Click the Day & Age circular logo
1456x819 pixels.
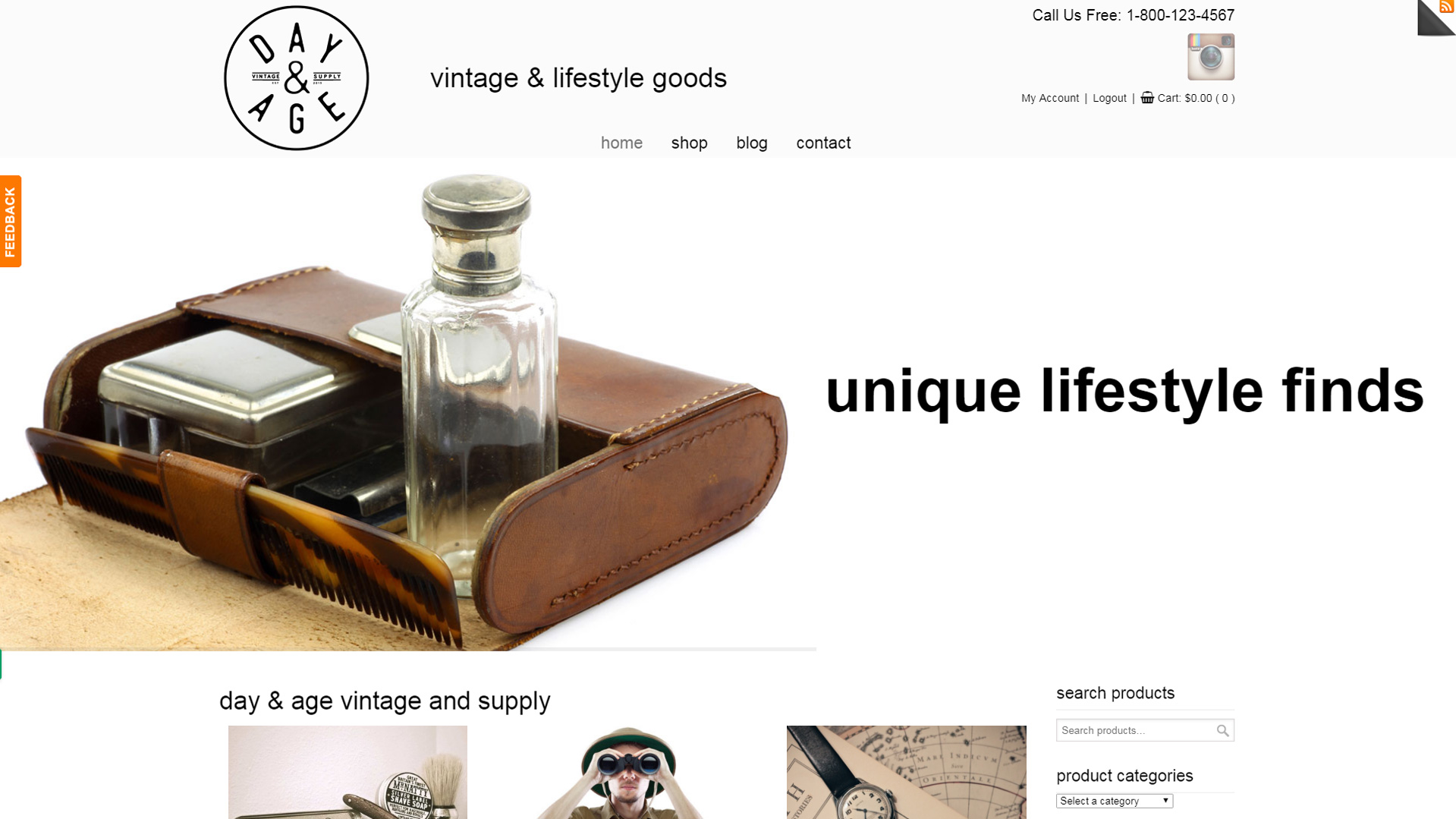coord(296,78)
